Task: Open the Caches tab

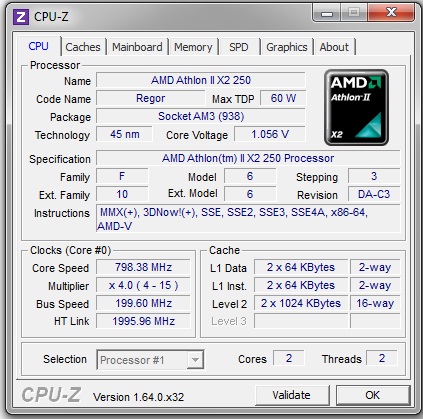Action: point(83,47)
